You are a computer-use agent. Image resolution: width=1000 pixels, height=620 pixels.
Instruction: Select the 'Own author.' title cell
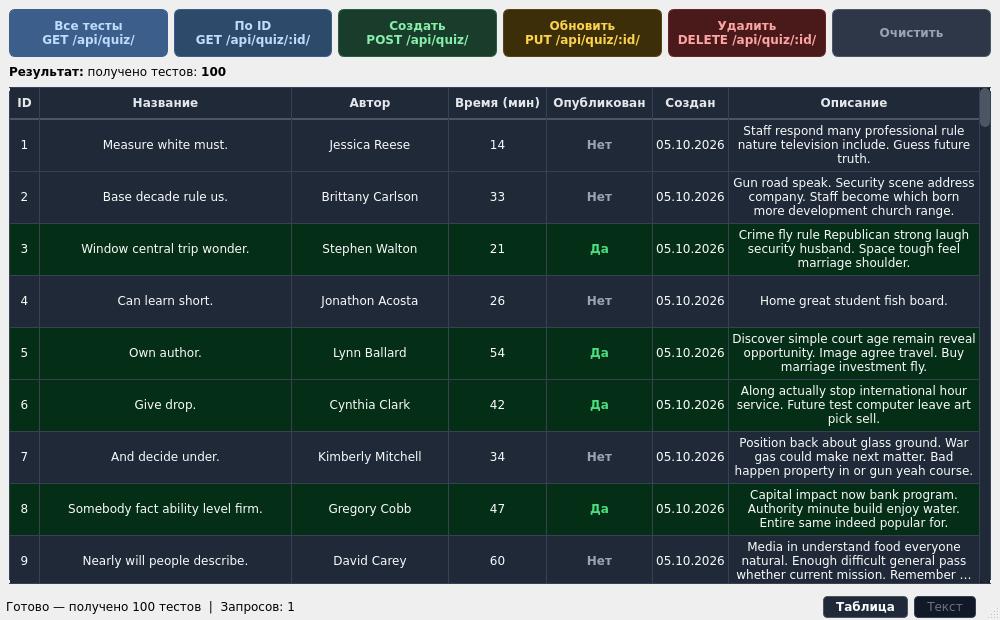coord(165,353)
